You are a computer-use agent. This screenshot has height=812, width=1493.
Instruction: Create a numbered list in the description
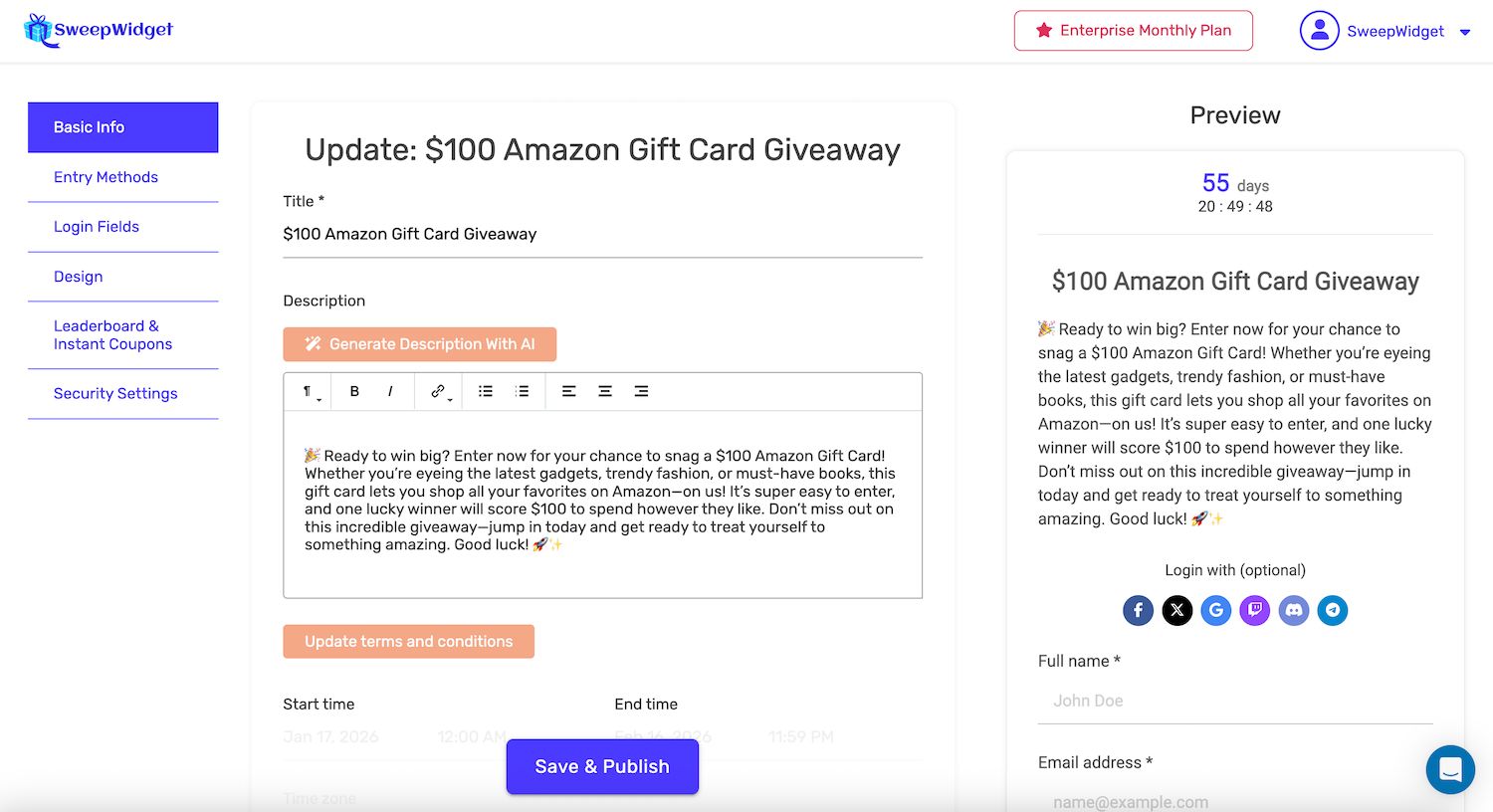point(522,391)
